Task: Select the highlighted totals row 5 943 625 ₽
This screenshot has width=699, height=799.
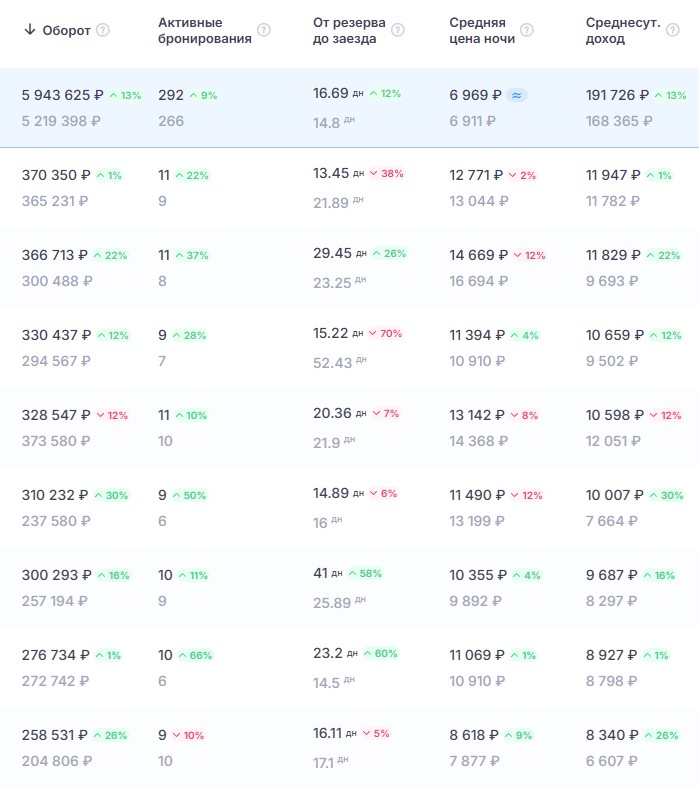Action: coord(350,108)
